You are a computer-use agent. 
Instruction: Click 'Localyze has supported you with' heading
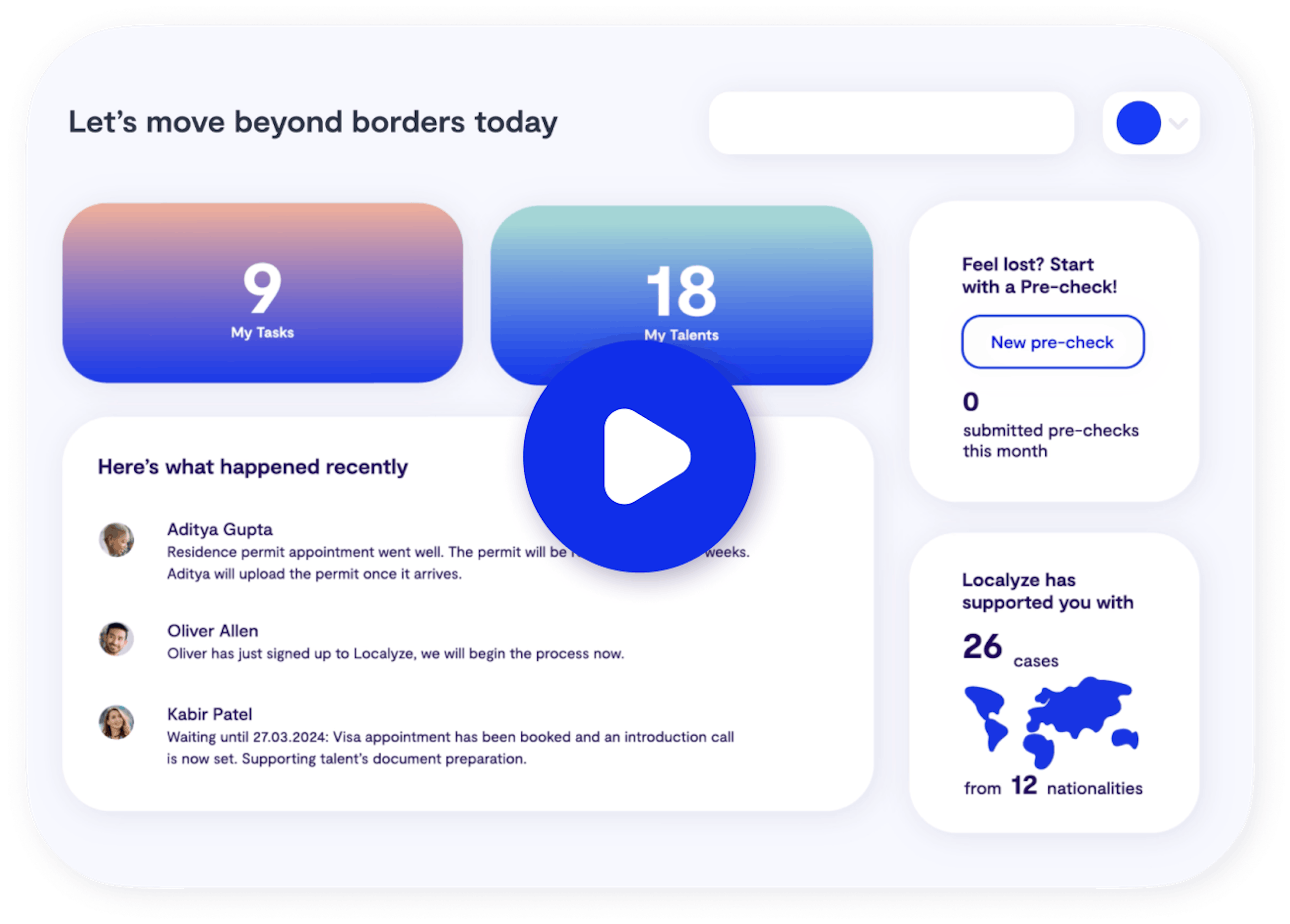[x=1048, y=591]
